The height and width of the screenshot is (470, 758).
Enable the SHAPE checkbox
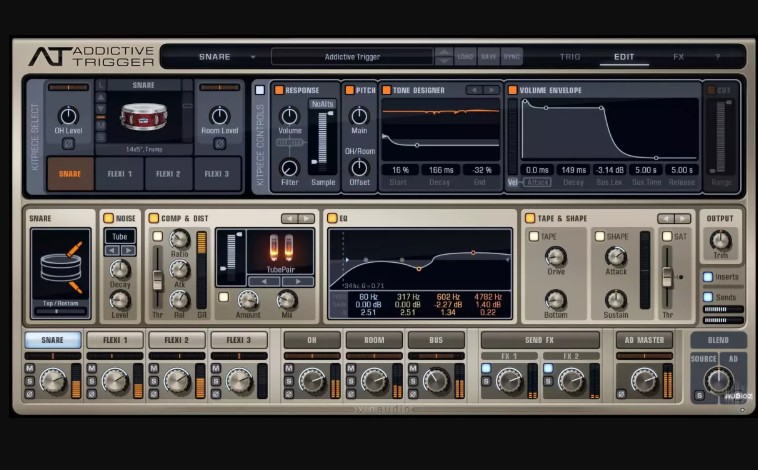(600, 236)
